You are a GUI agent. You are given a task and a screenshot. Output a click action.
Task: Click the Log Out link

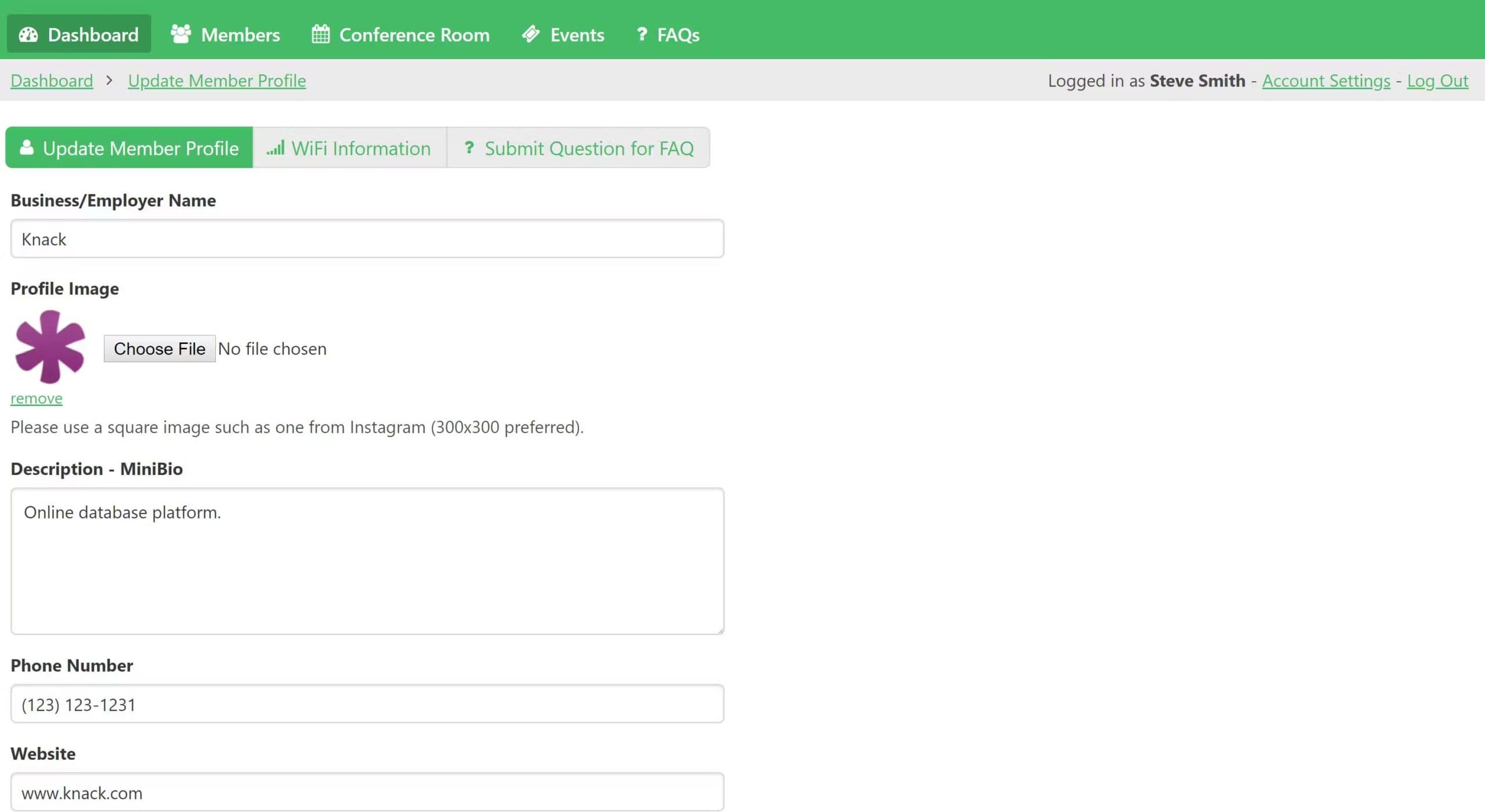pyautogui.click(x=1437, y=81)
